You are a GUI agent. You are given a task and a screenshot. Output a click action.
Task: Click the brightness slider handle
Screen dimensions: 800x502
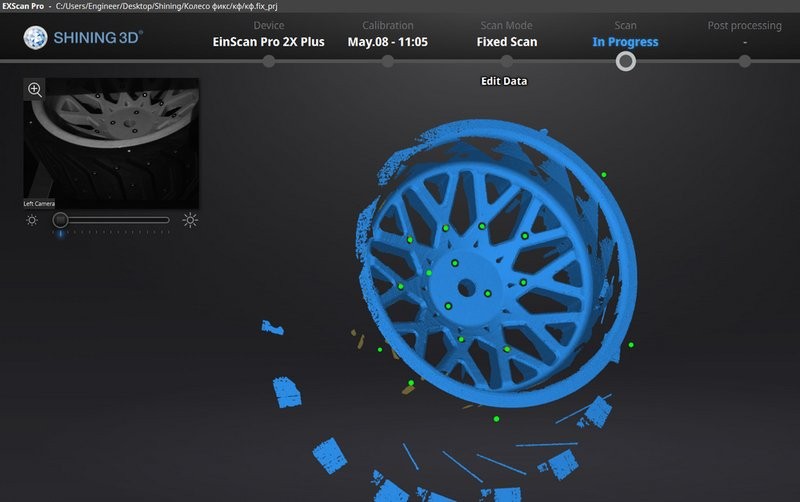[60, 219]
